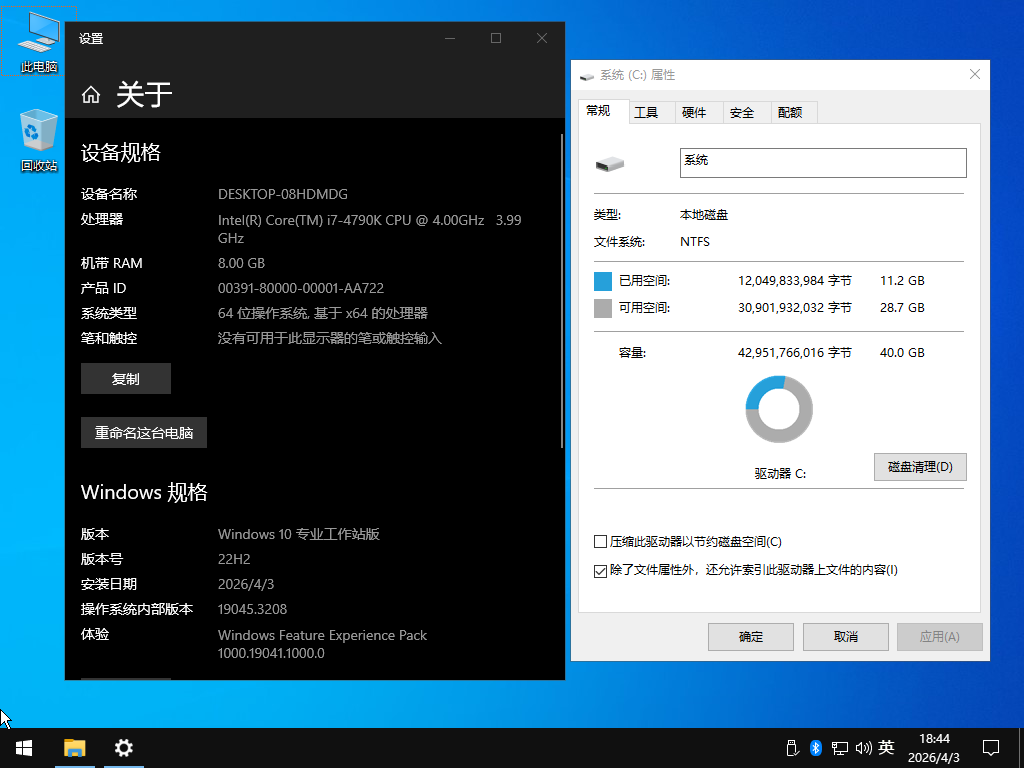1024x768 pixels.
Task: Open the Start menu Windows logo
Action: pyautogui.click(x=24, y=748)
